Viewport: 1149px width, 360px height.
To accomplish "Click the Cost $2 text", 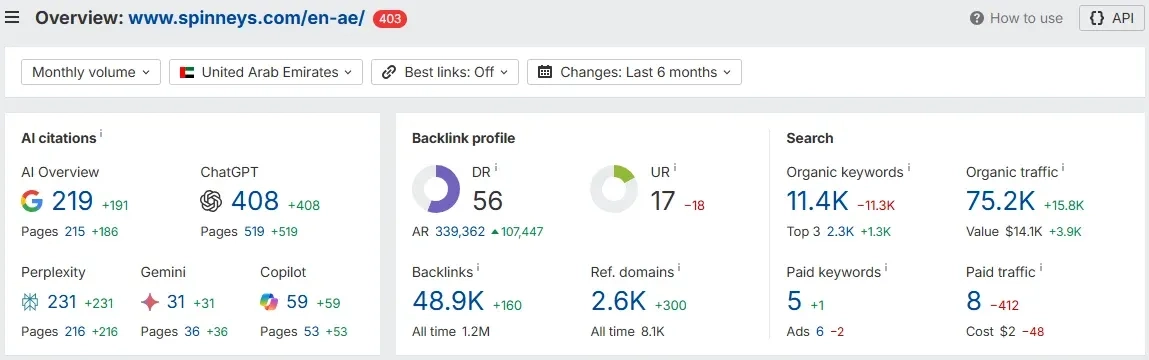I will pyautogui.click(x=991, y=331).
